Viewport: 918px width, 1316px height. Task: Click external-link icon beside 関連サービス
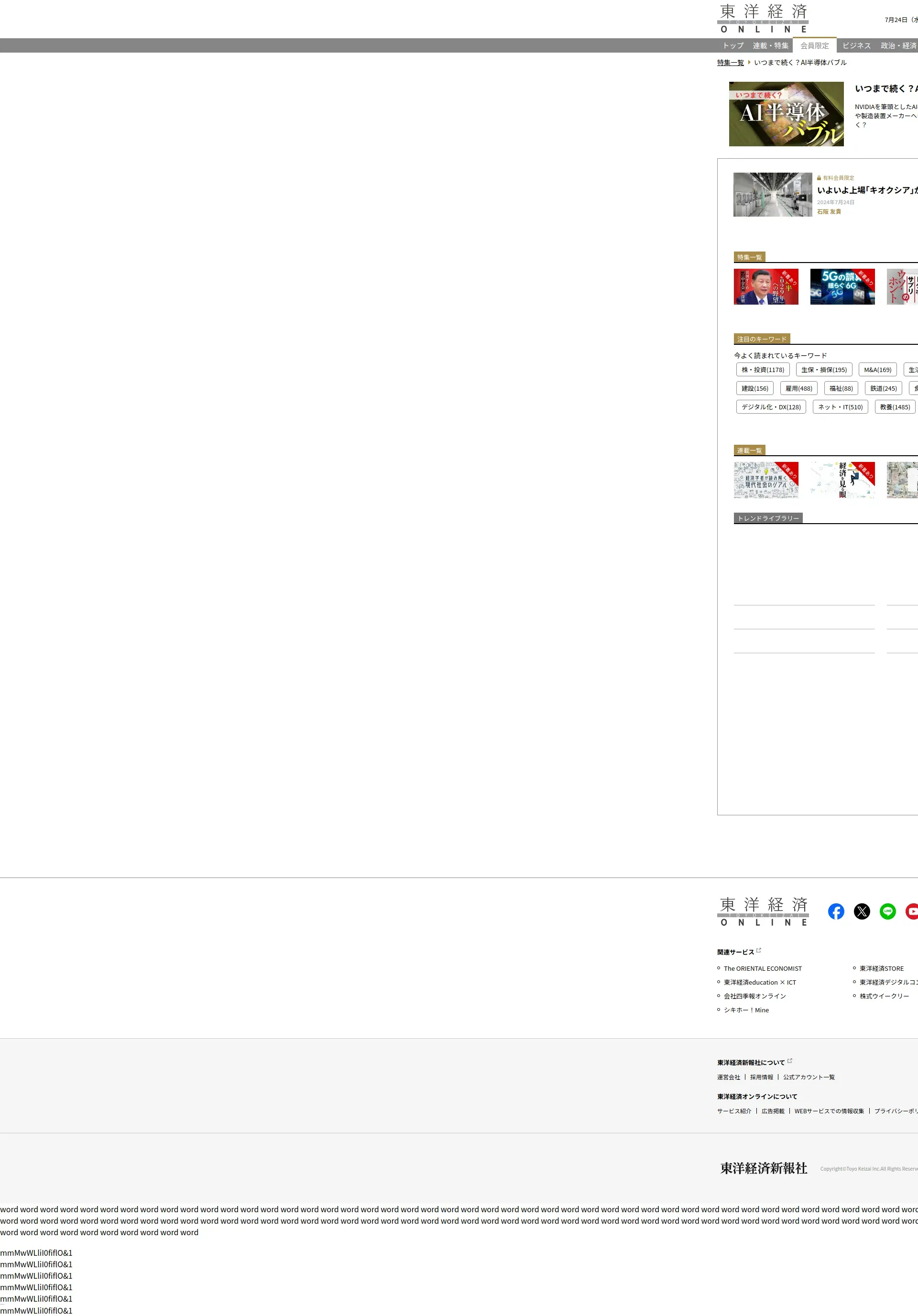(x=759, y=950)
